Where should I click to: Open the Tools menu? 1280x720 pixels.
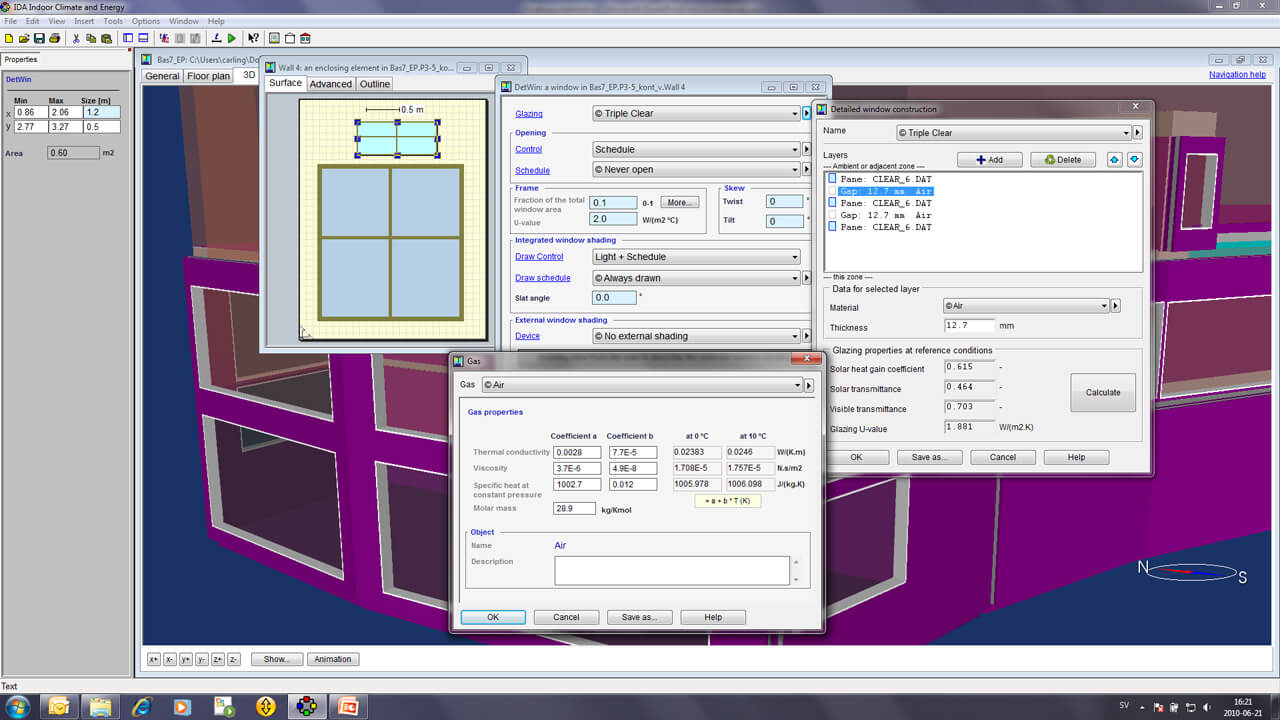[113, 21]
